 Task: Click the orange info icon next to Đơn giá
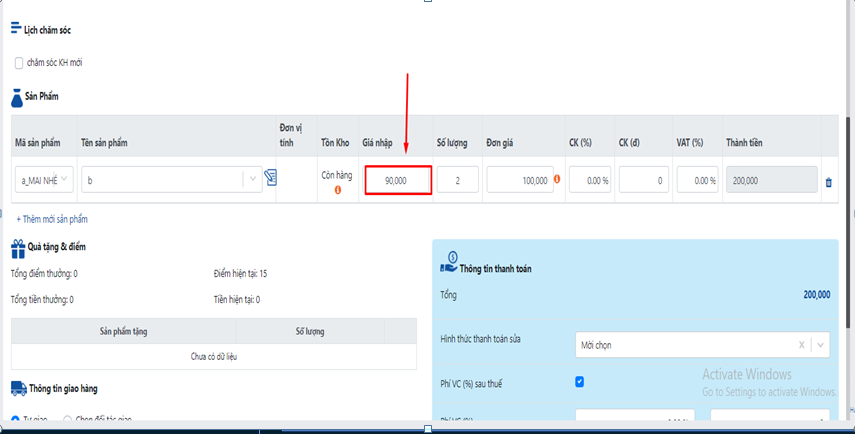(557, 180)
